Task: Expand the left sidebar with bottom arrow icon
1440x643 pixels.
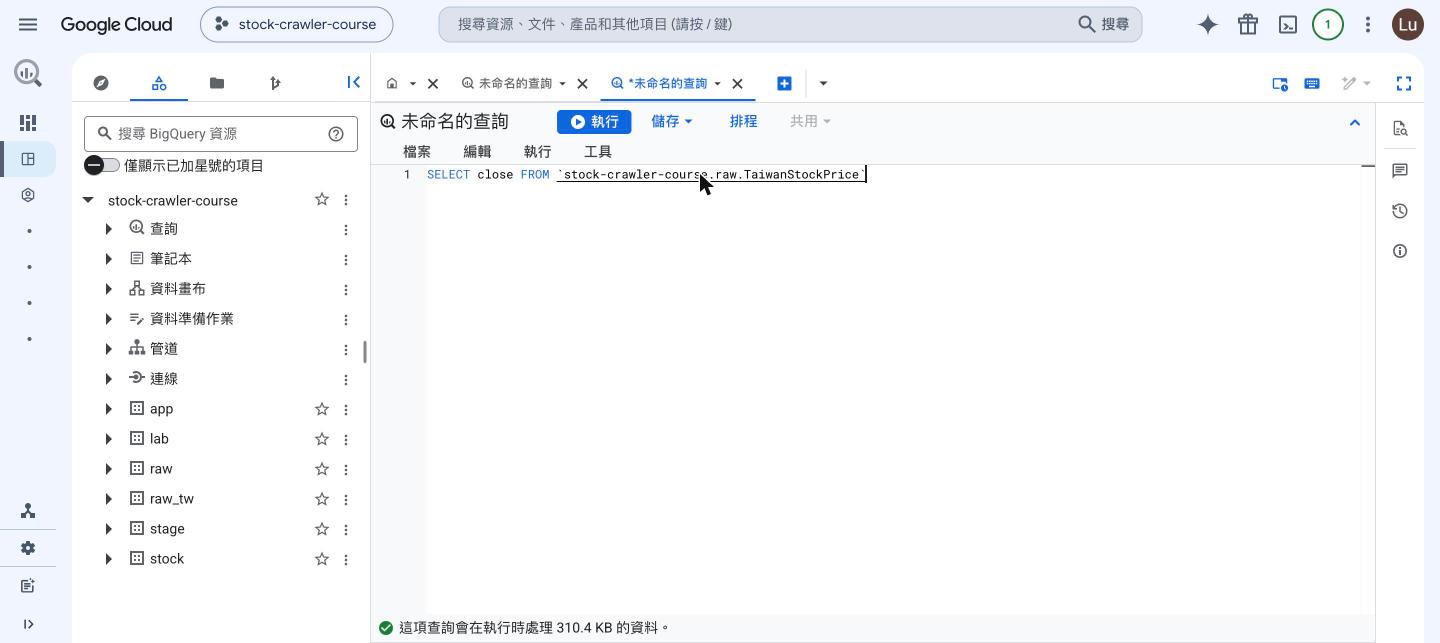Action: click(28, 624)
